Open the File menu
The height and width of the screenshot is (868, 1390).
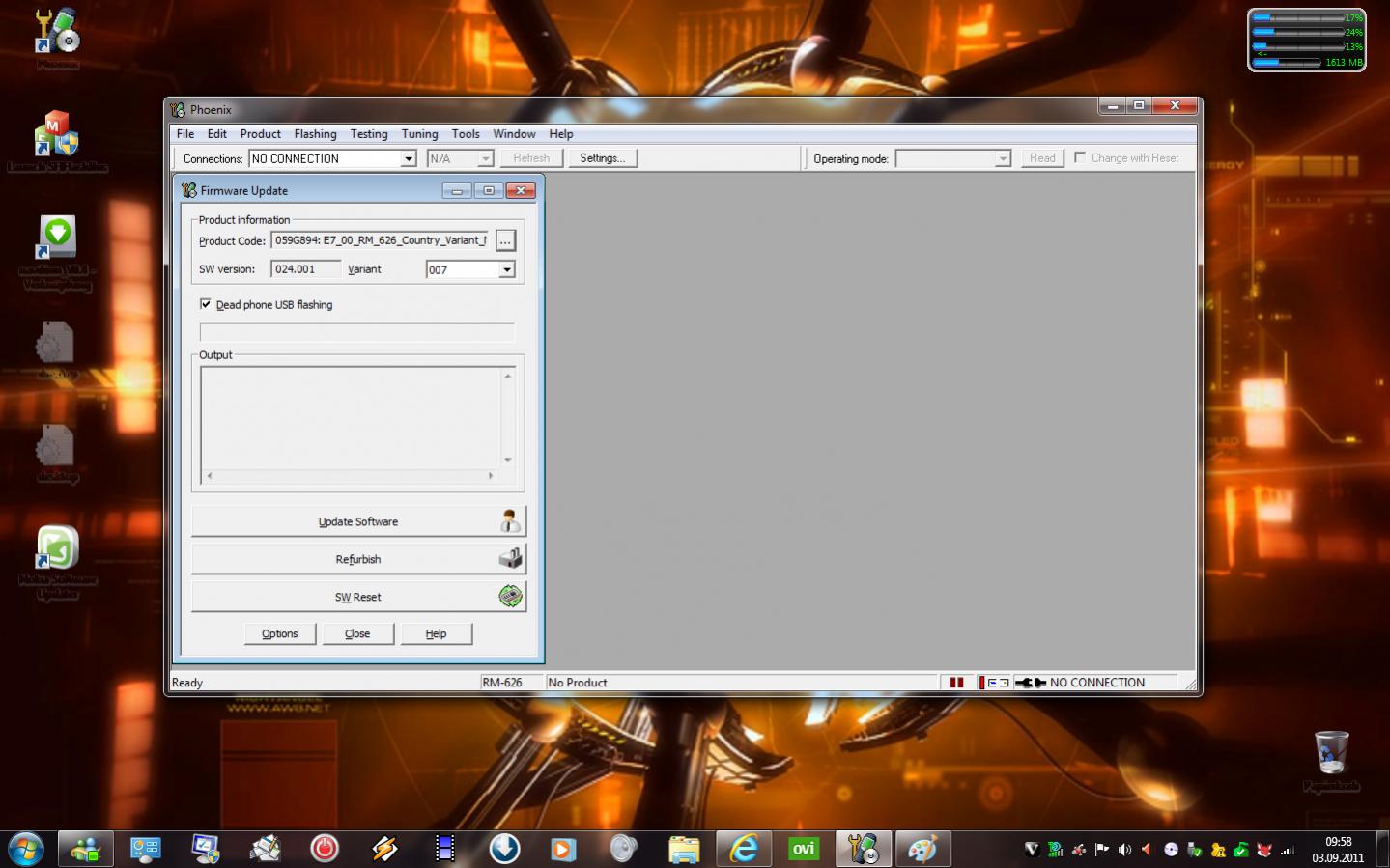click(x=185, y=134)
